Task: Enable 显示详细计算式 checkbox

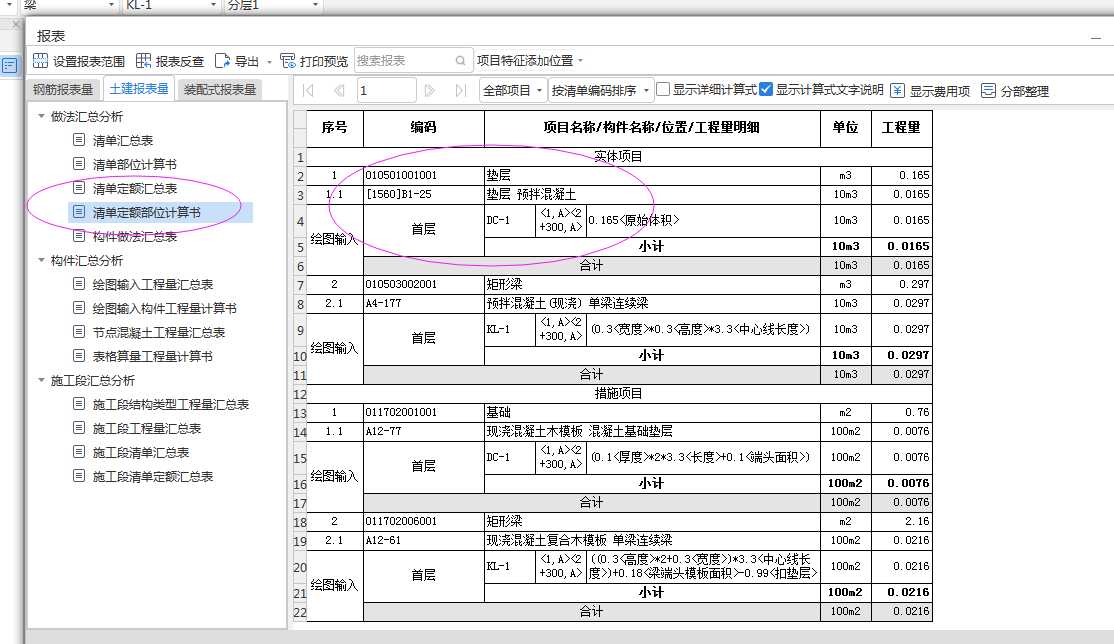Action: click(664, 89)
